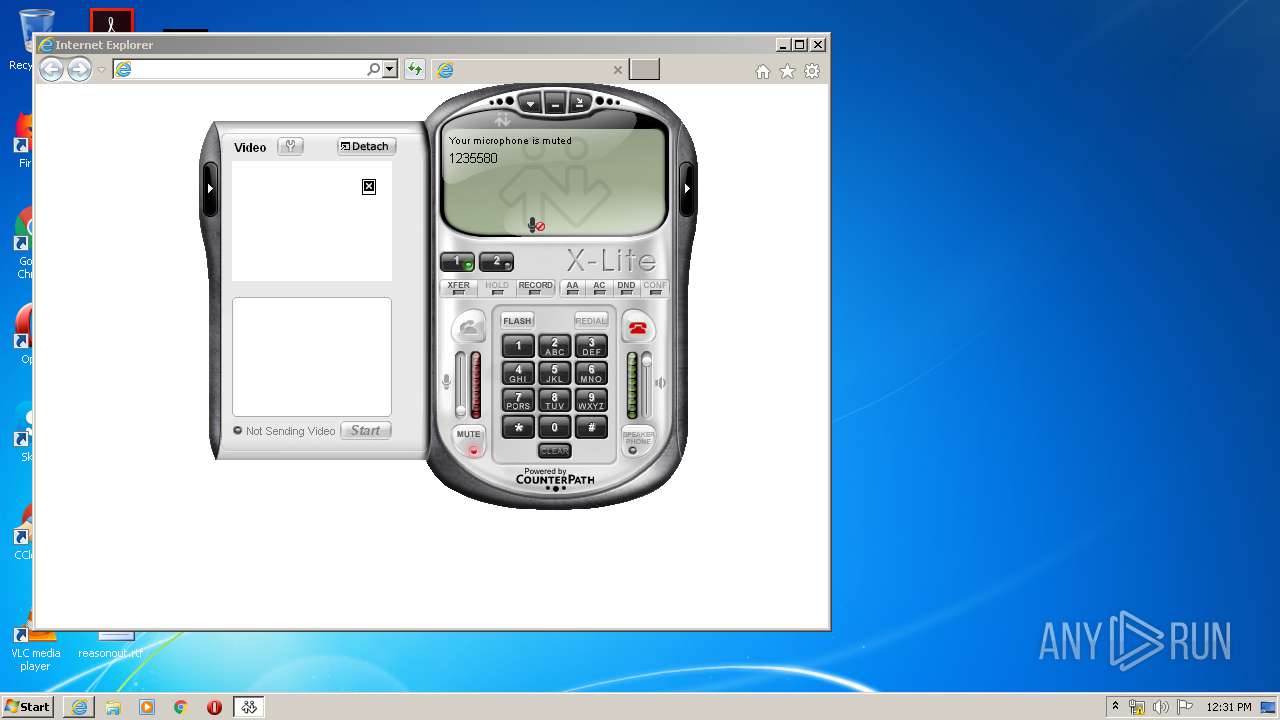1280x720 pixels.
Task: Show hidden system tray icons
Action: (x=1115, y=707)
